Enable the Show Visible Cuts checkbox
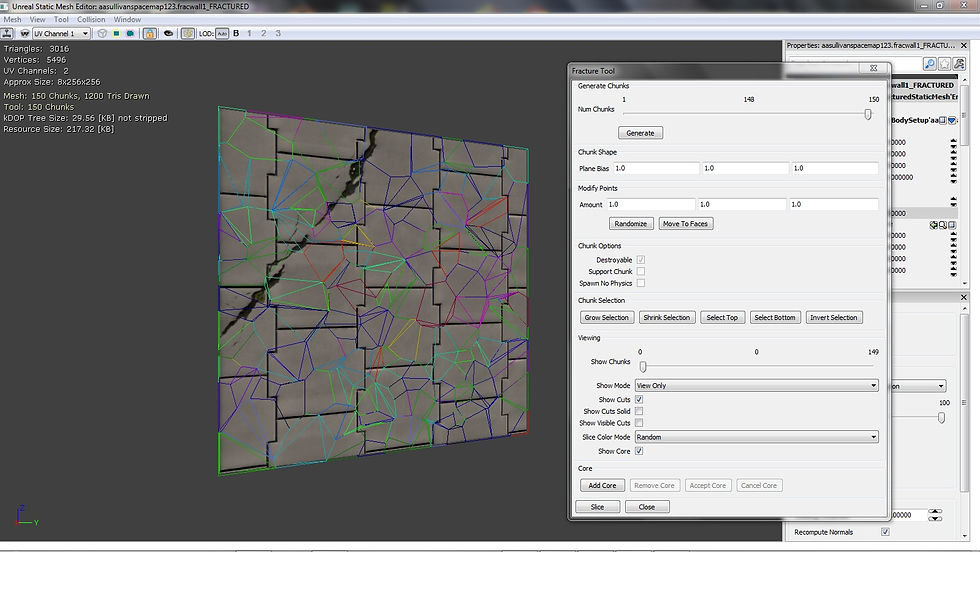The image size is (980, 613). [639, 423]
